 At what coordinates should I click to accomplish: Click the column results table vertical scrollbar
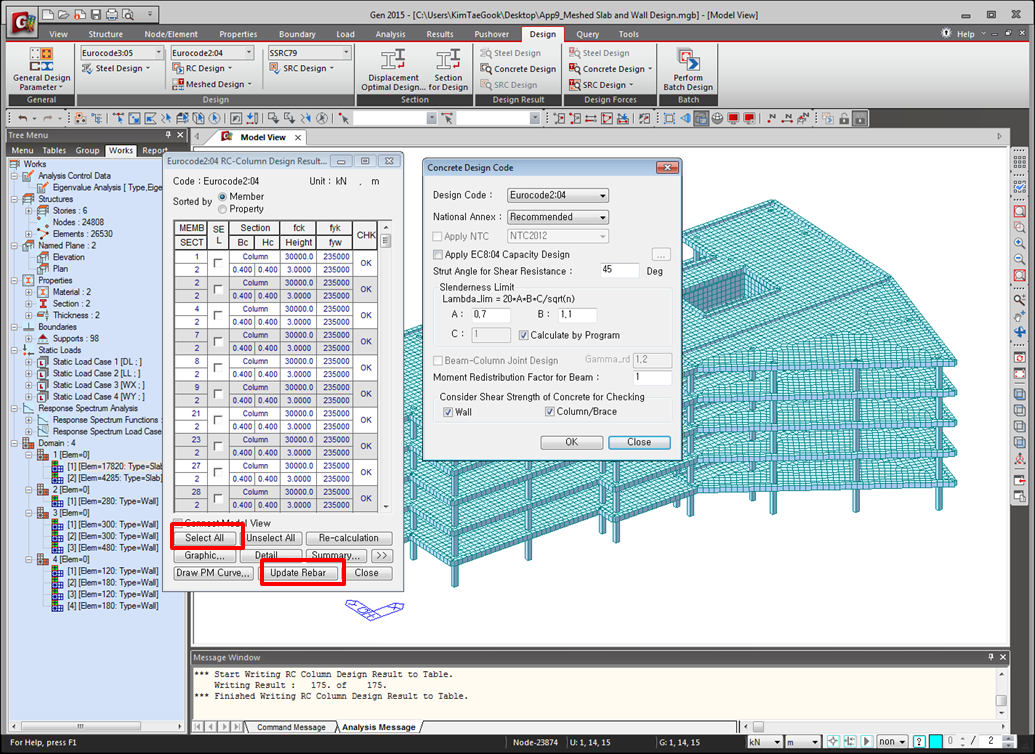click(x=385, y=366)
